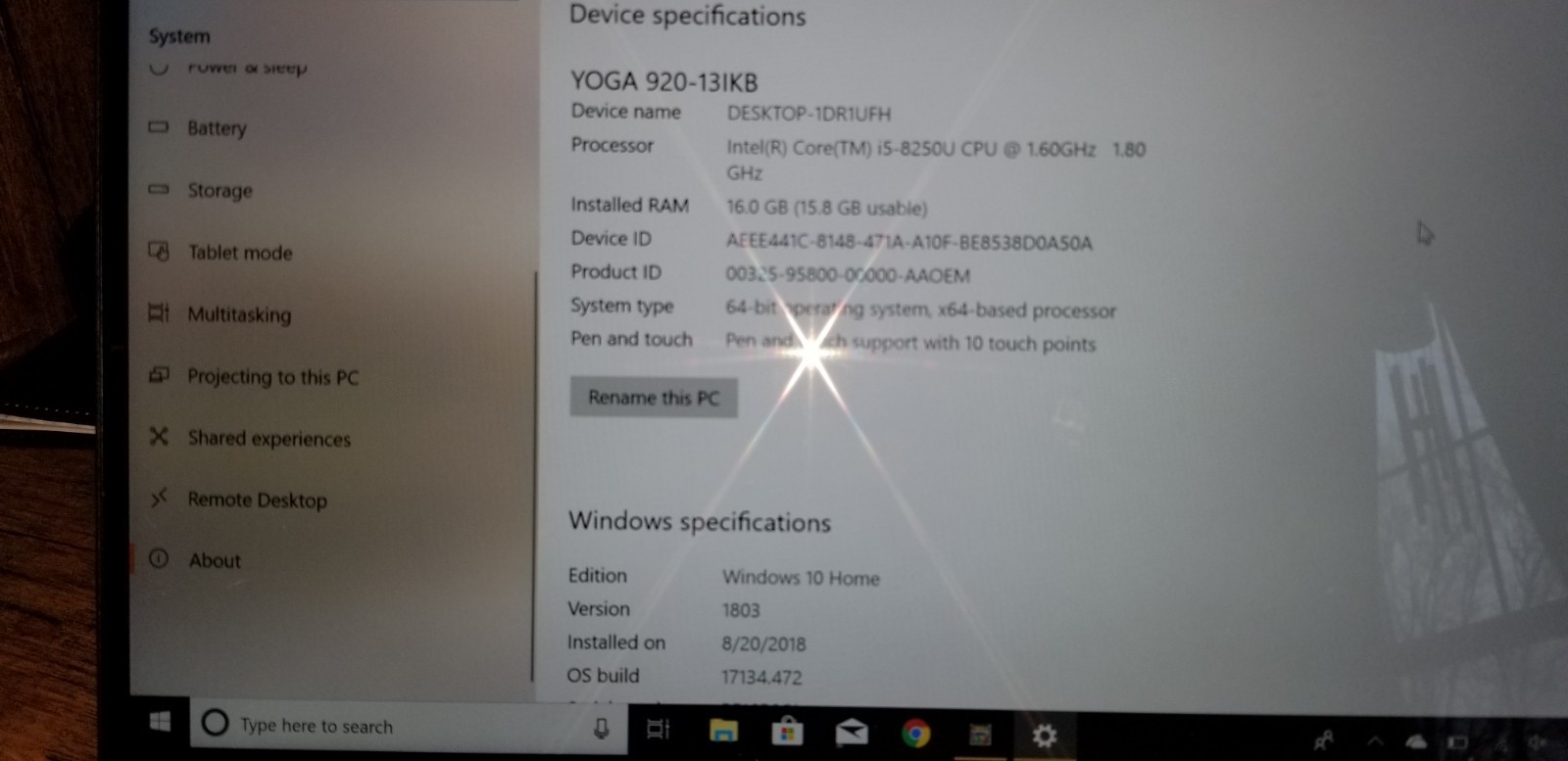Image resolution: width=1568 pixels, height=761 pixels.
Task: Click volume speaker tray icon
Action: pyautogui.click(x=1537, y=744)
